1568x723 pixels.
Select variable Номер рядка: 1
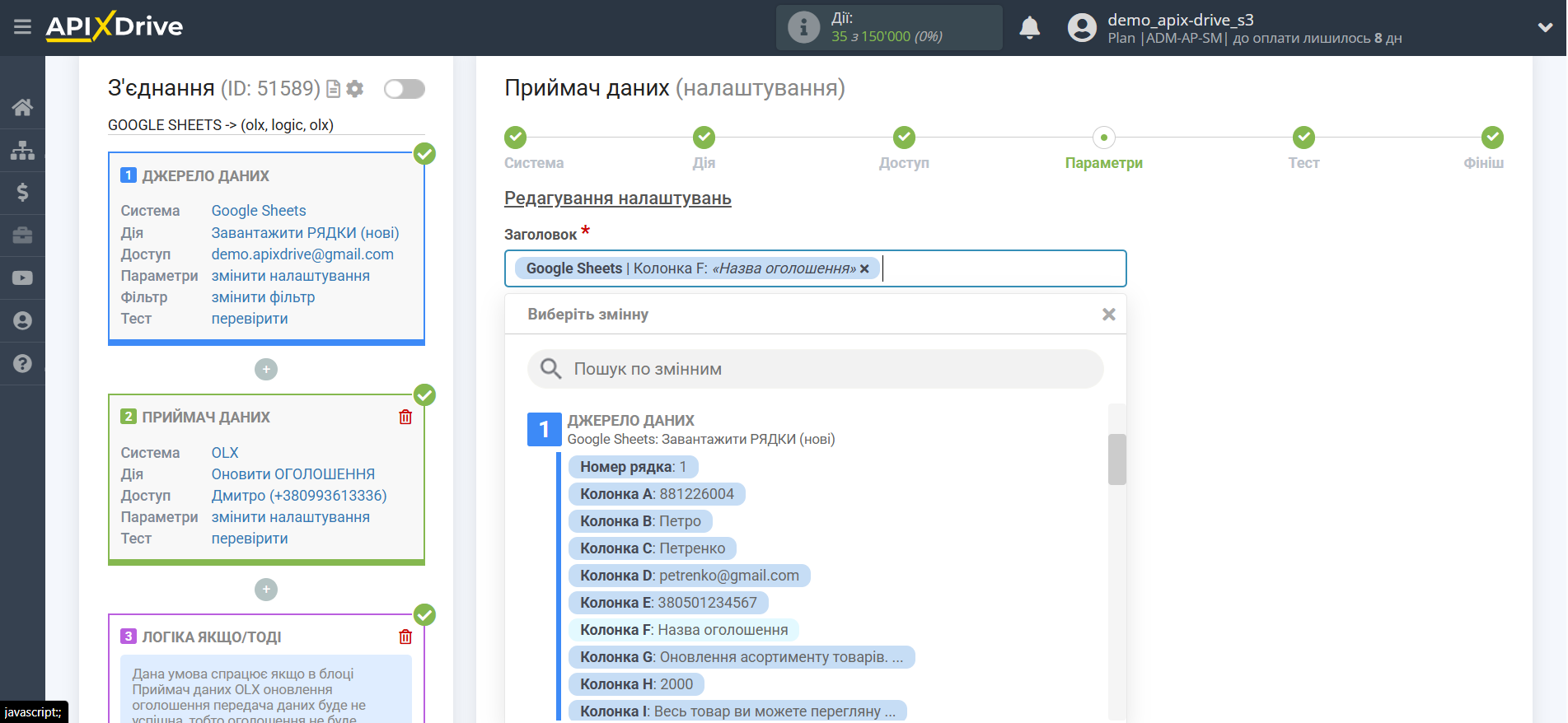[x=633, y=467]
